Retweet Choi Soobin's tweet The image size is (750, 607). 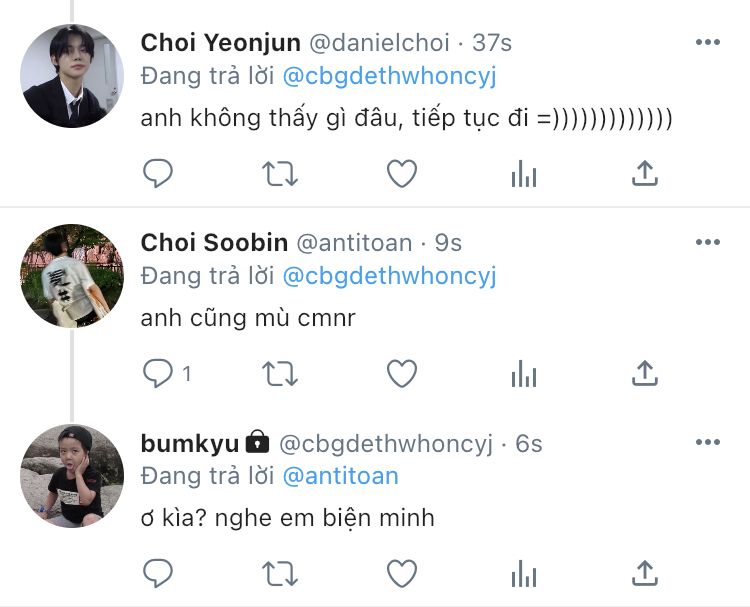(x=280, y=374)
